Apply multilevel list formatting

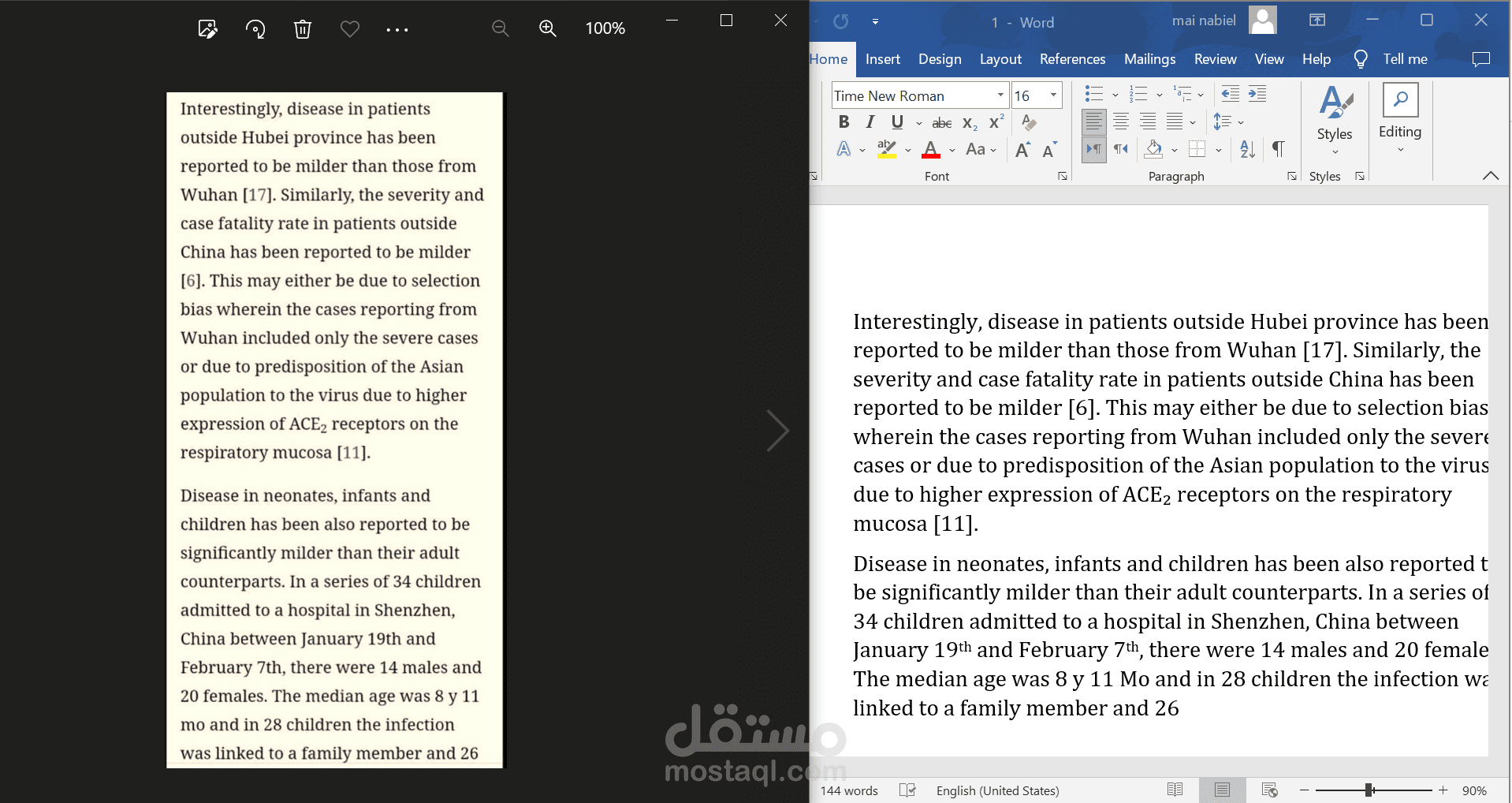pos(1182,94)
